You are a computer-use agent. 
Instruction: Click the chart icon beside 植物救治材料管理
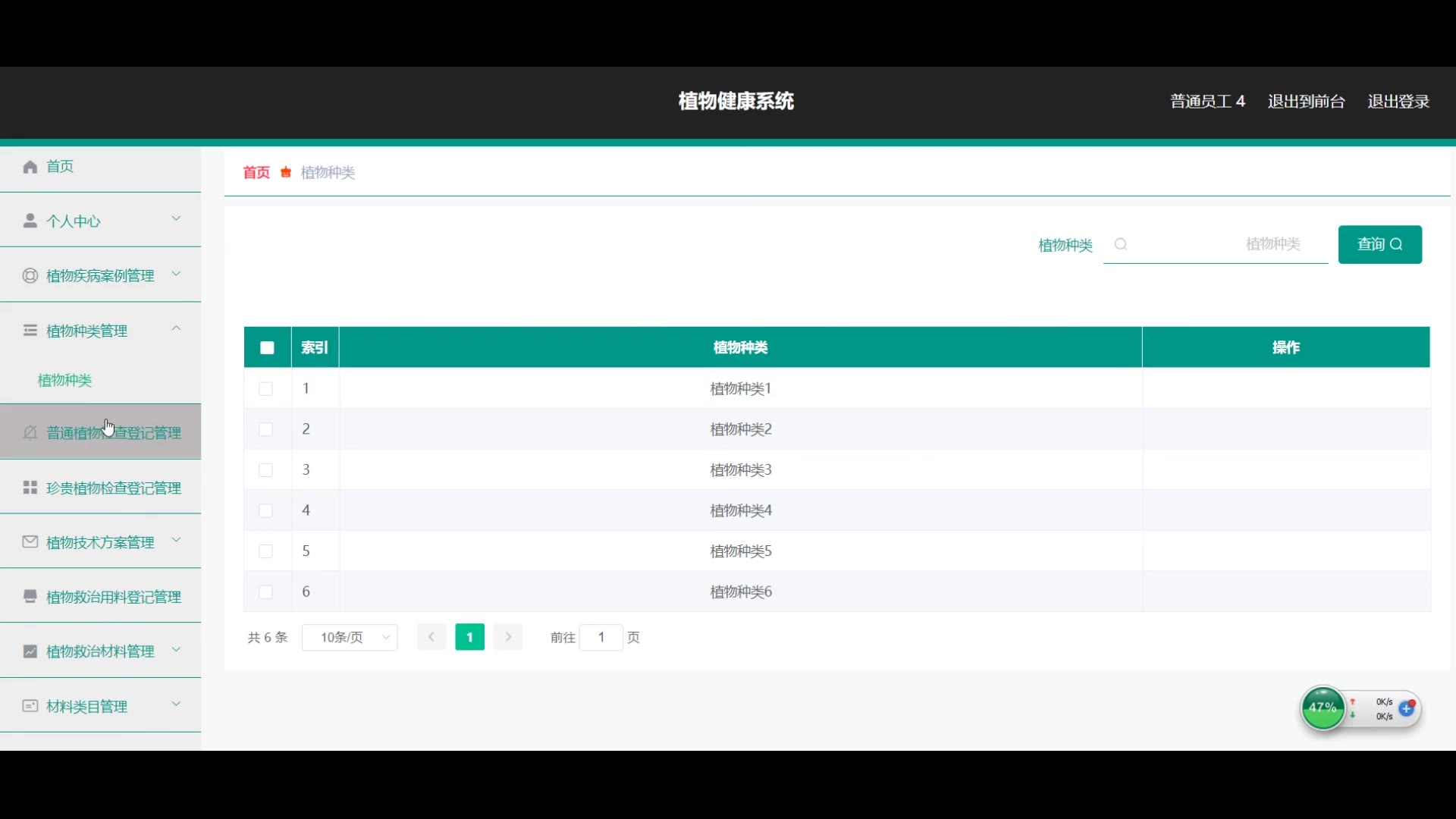pyautogui.click(x=30, y=651)
